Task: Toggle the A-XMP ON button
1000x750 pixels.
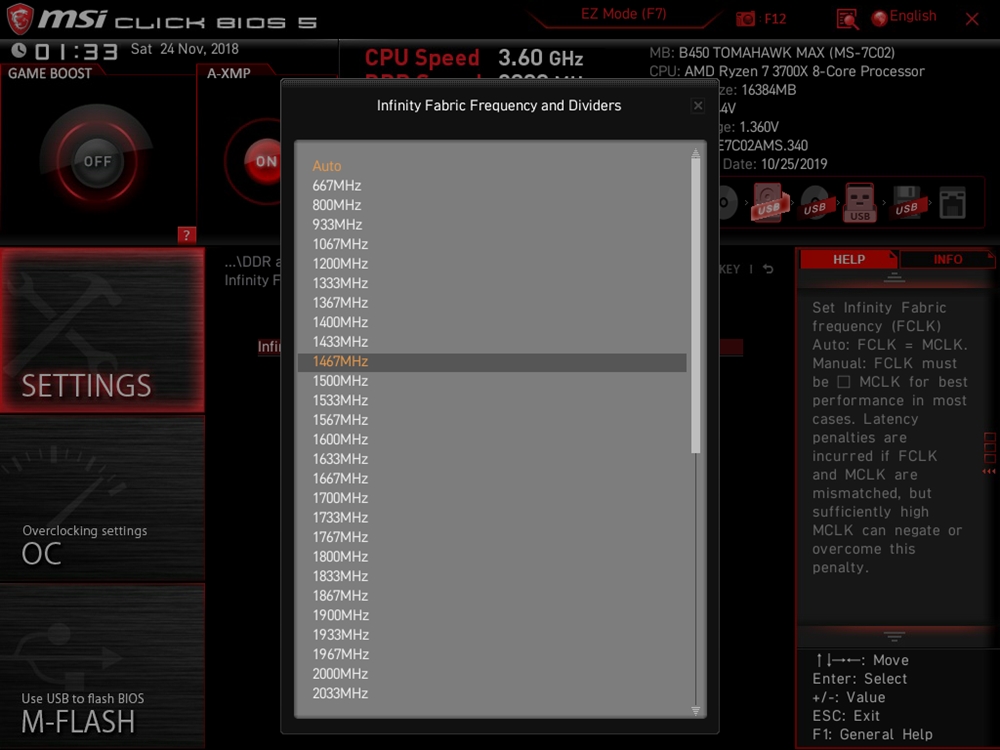Action: [264, 161]
